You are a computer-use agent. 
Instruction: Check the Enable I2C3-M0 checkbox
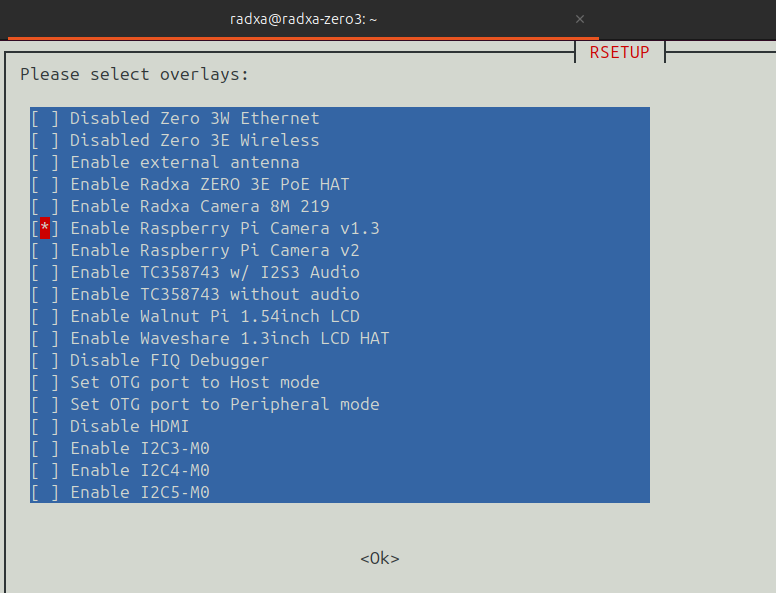45,448
